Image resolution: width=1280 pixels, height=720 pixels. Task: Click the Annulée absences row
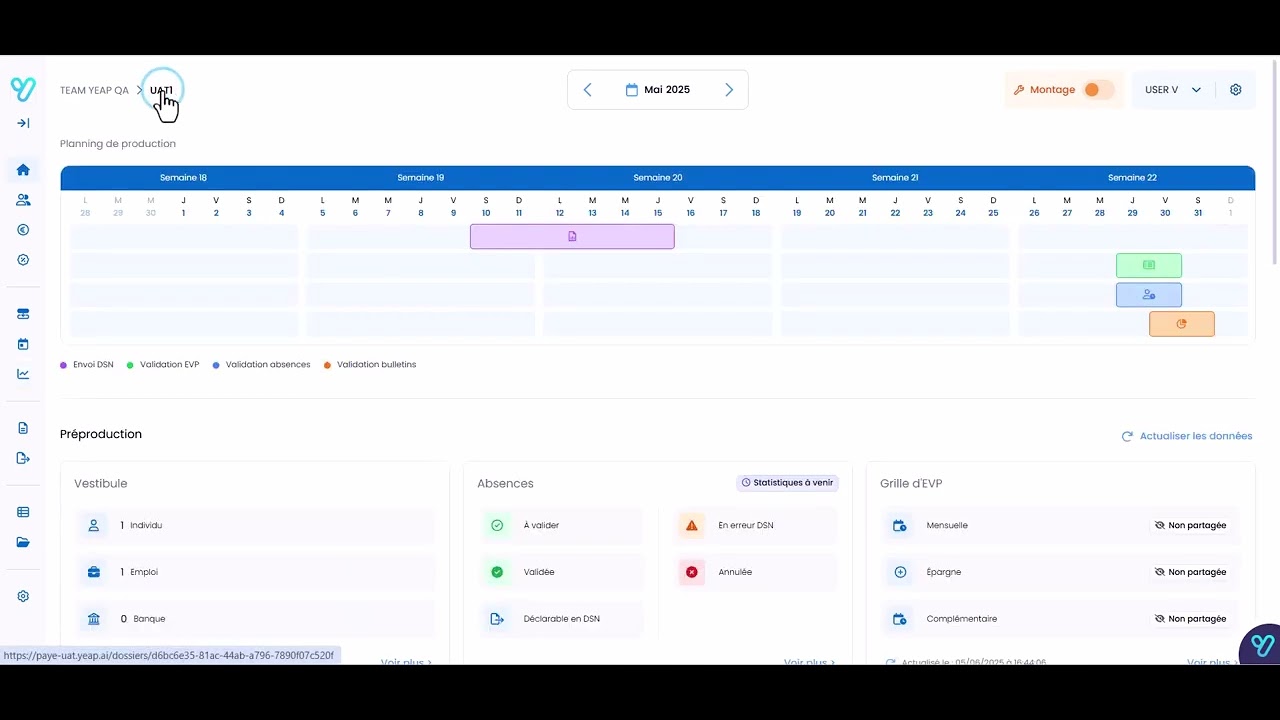[756, 572]
